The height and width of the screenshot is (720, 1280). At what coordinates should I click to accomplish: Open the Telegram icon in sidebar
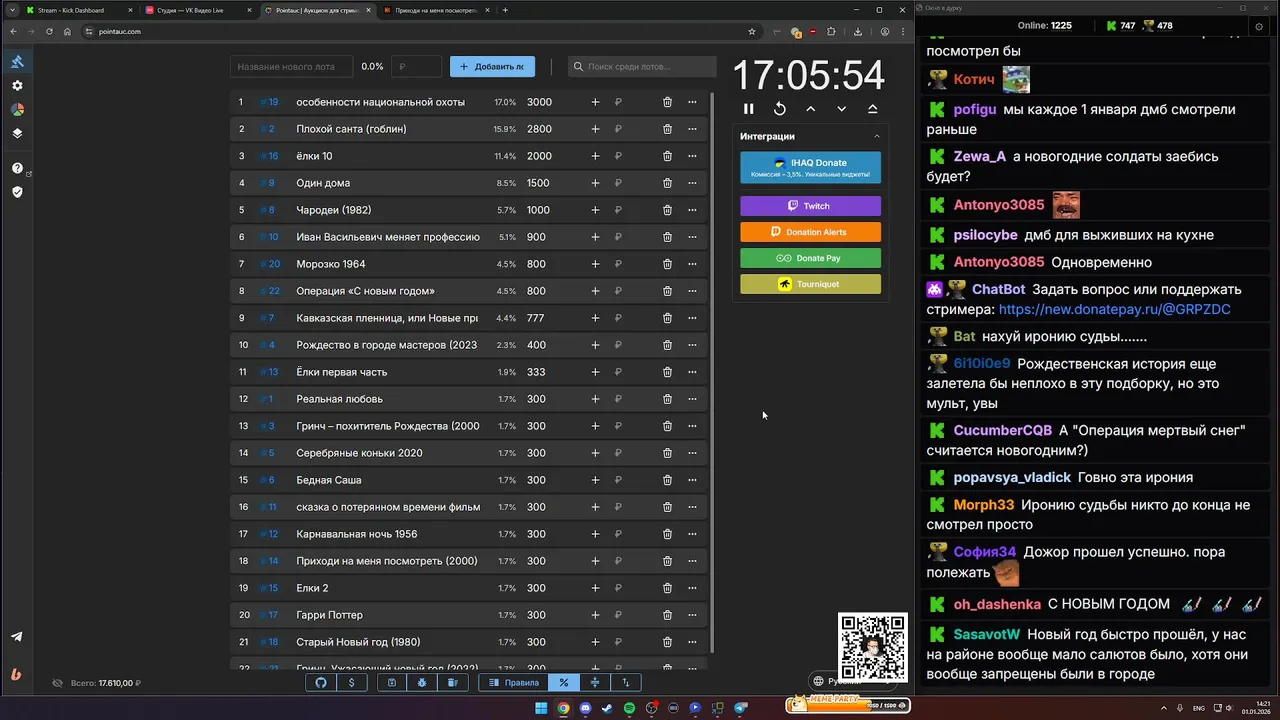[x=17, y=636]
